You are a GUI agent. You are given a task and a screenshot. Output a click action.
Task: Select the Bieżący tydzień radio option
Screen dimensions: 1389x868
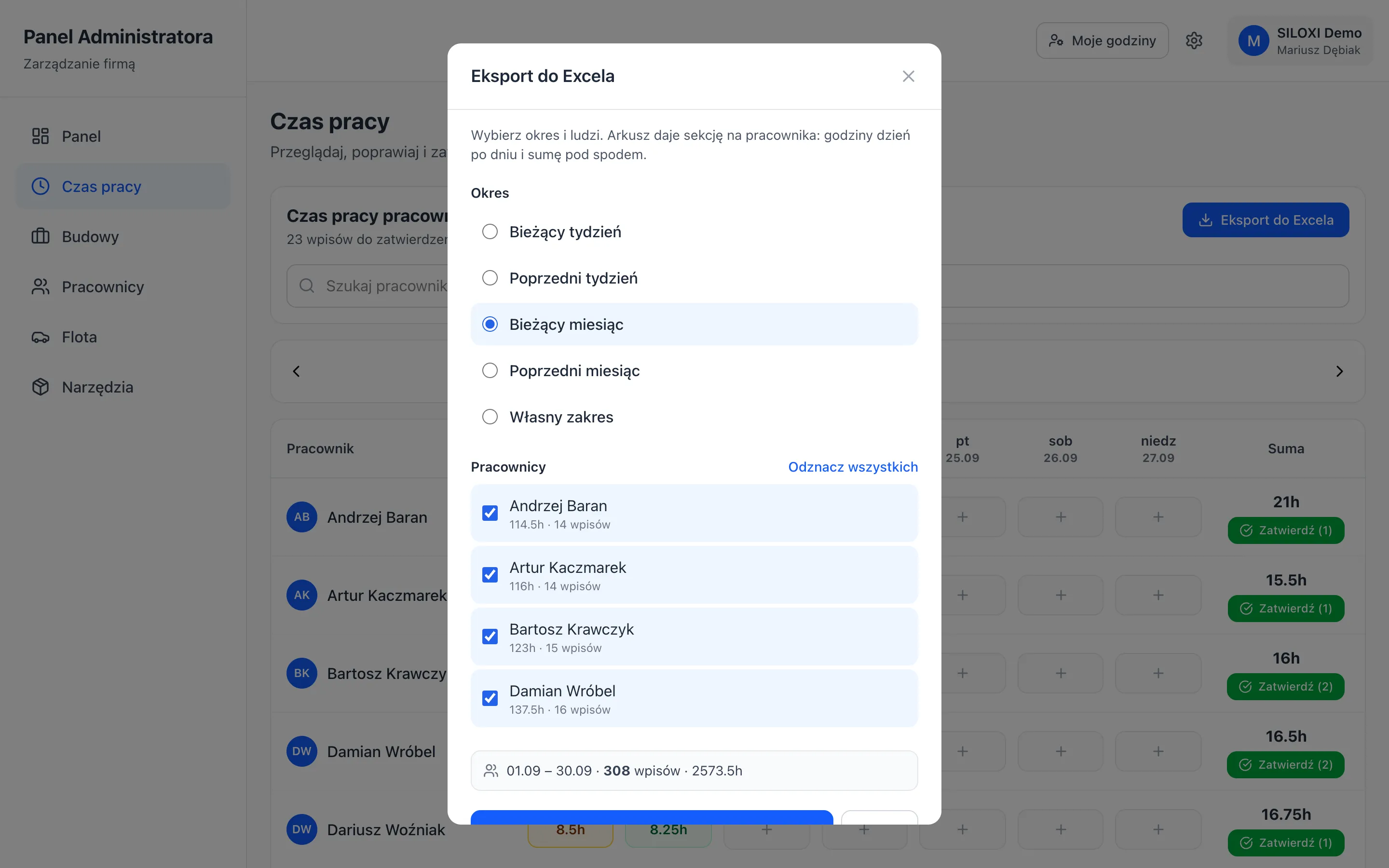[490, 231]
